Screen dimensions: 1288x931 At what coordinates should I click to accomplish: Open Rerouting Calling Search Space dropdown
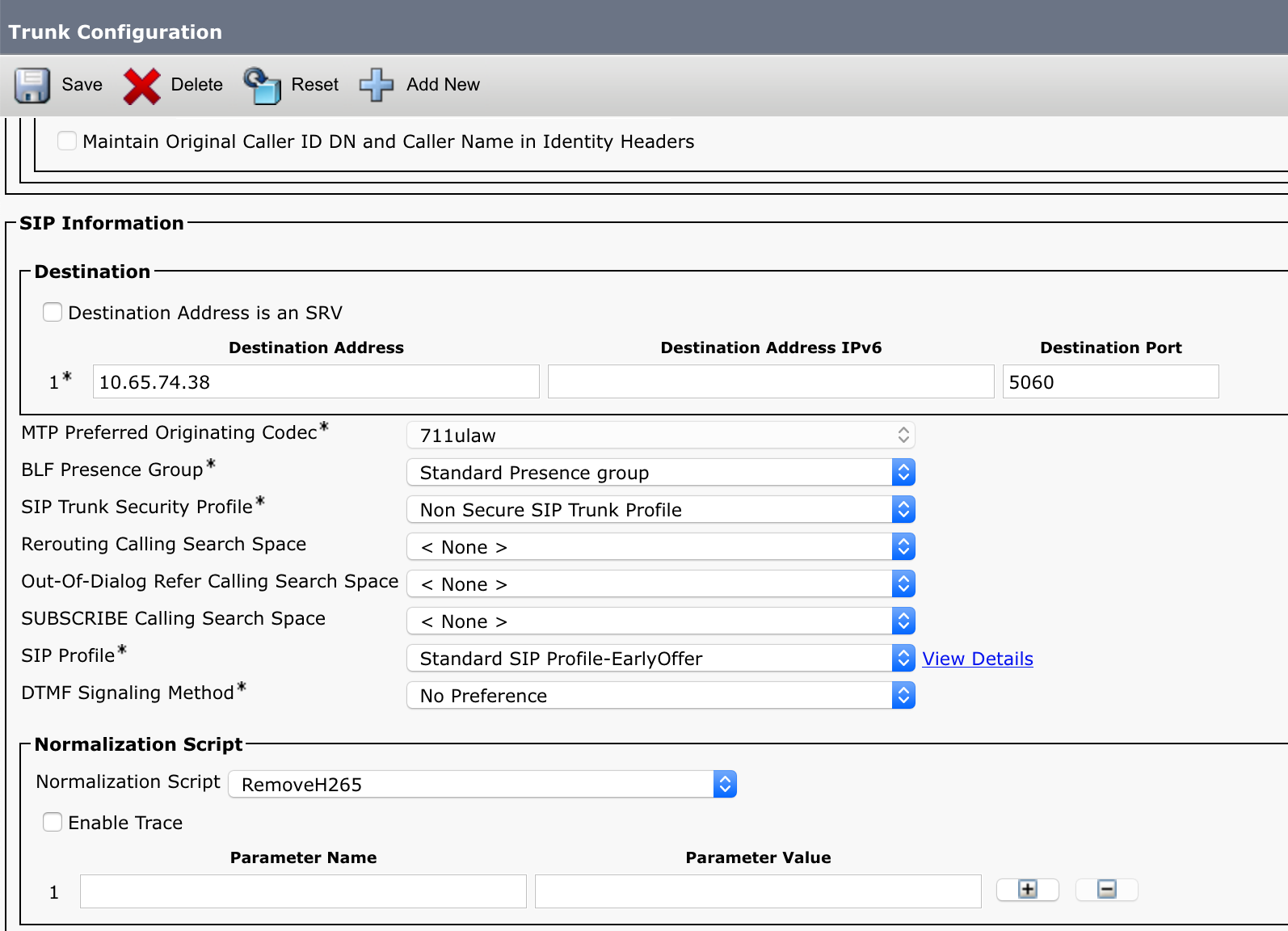(661, 547)
